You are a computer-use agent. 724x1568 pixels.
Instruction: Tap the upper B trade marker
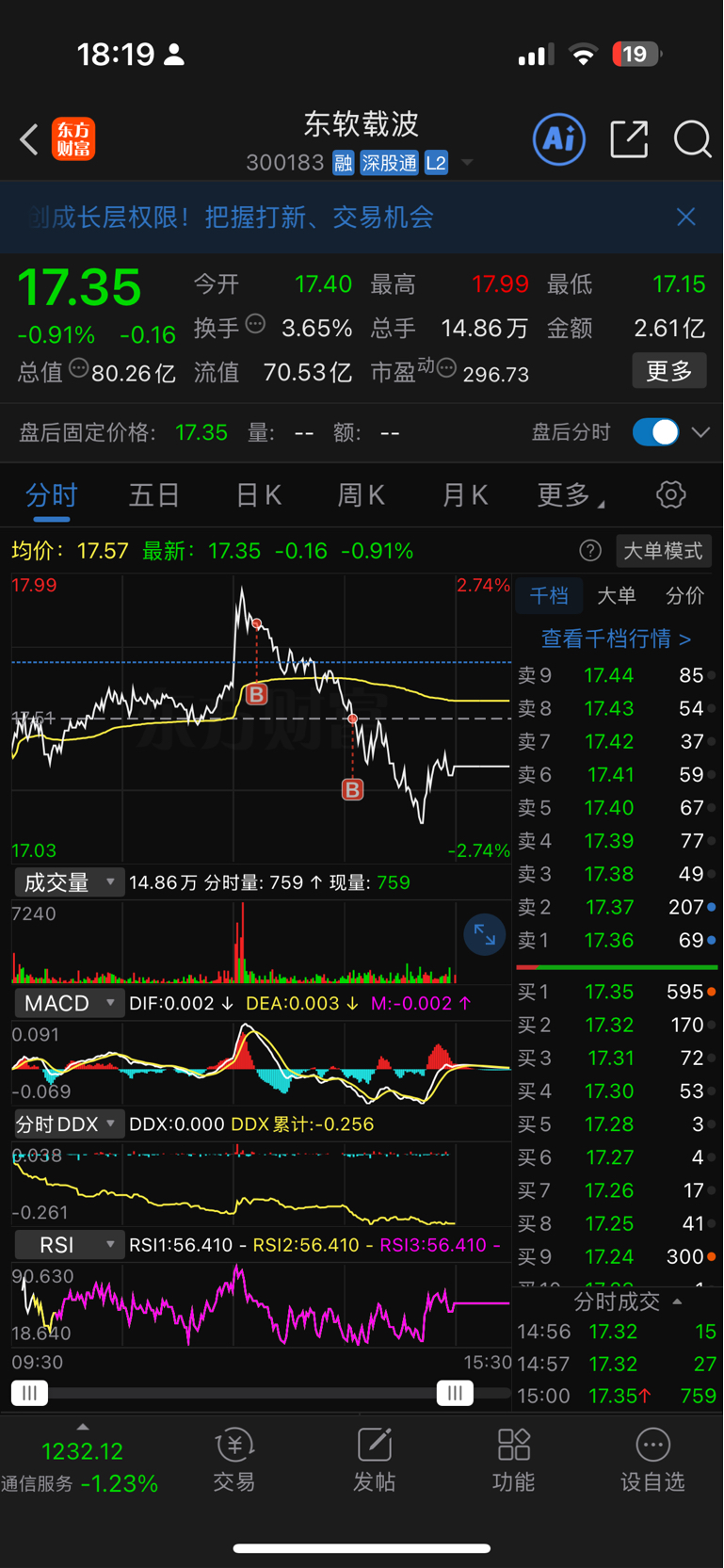click(x=256, y=695)
